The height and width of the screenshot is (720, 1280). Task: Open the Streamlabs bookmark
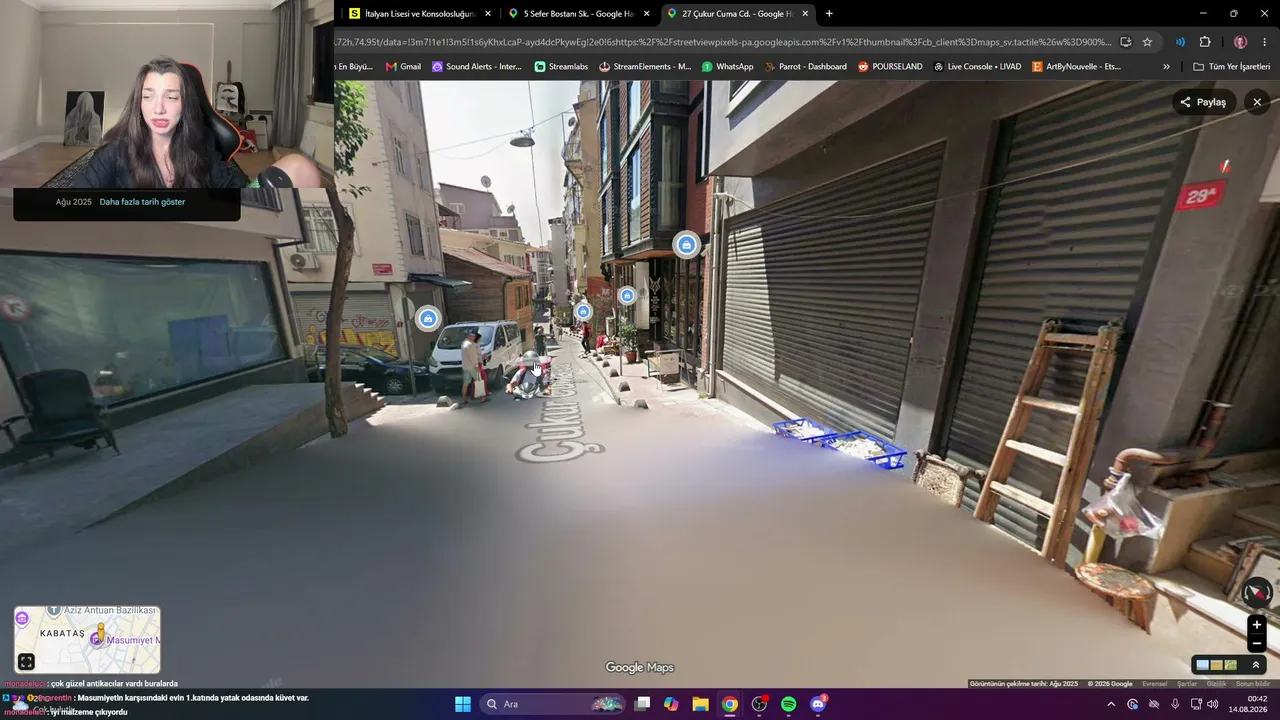point(561,67)
